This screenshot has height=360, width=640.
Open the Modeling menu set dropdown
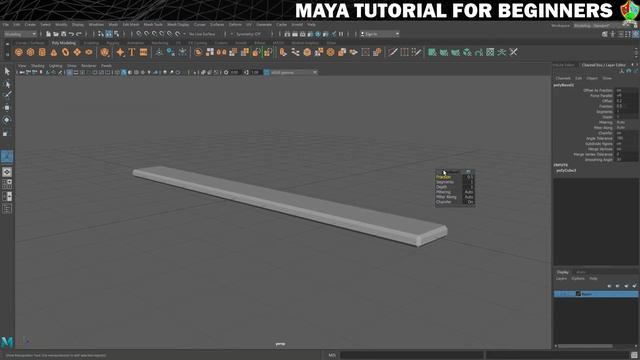click(20, 34)
